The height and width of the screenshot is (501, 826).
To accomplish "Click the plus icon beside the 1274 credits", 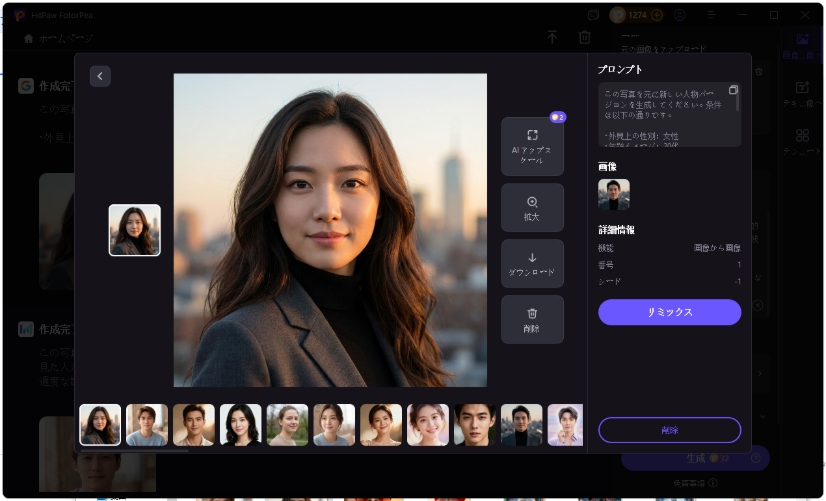I will [657, 15].
